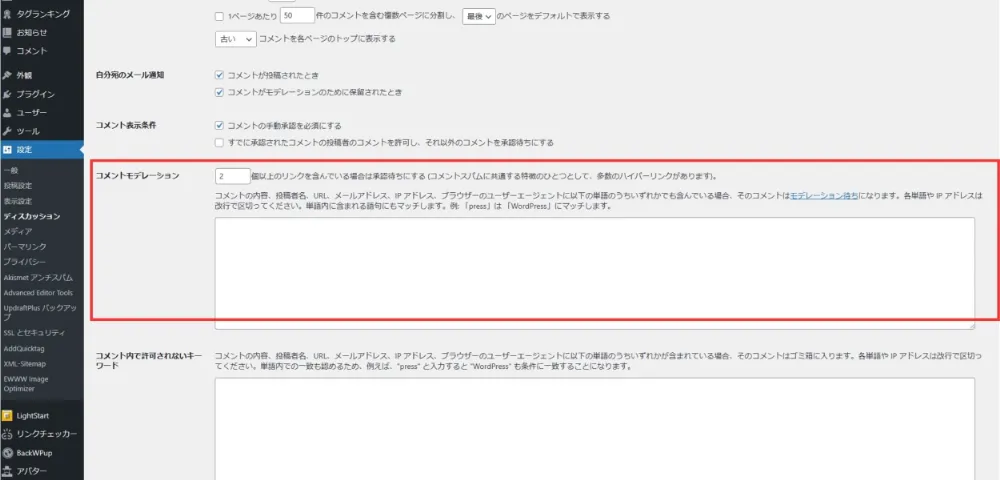
Task: Click the お知らせ sidebar icon
Action: point(7,33)
